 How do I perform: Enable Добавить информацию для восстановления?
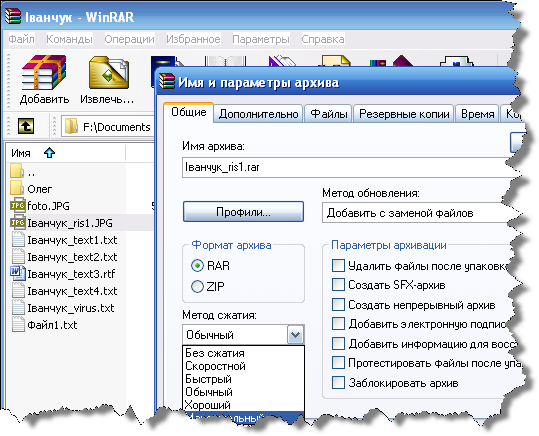(x=338, y=343)
